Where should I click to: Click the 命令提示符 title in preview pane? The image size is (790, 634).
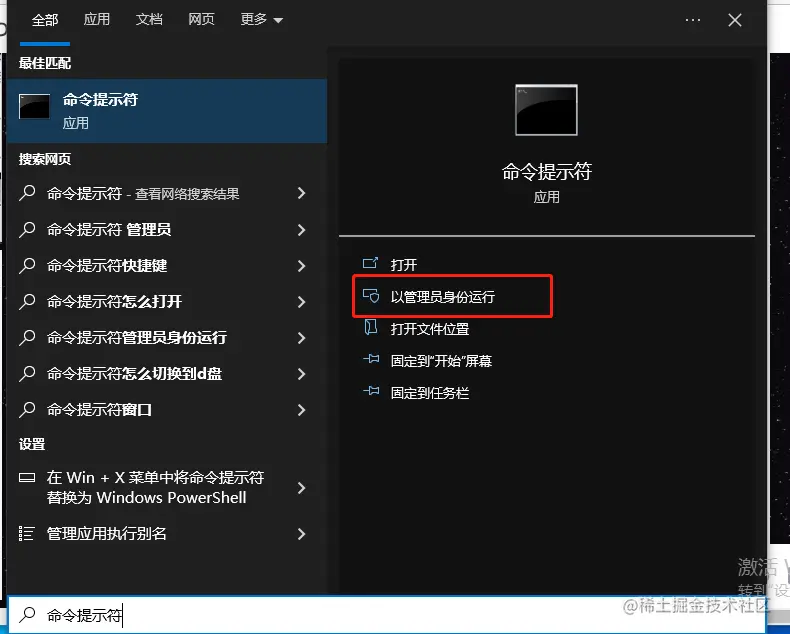[x=547, y=172]
